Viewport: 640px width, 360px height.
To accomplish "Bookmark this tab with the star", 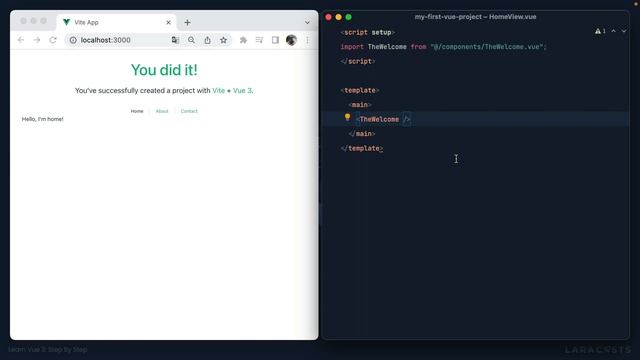I will (x=223, y=40).
